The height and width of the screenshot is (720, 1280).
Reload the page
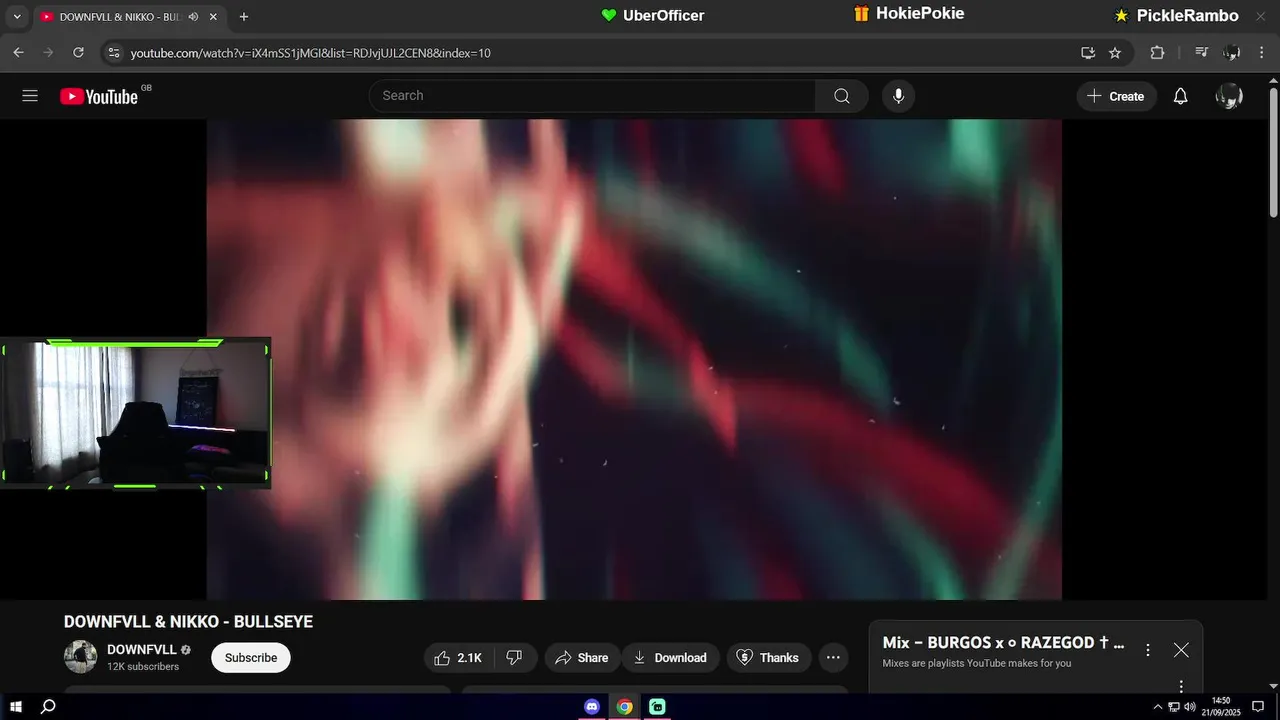coord(78,53)
